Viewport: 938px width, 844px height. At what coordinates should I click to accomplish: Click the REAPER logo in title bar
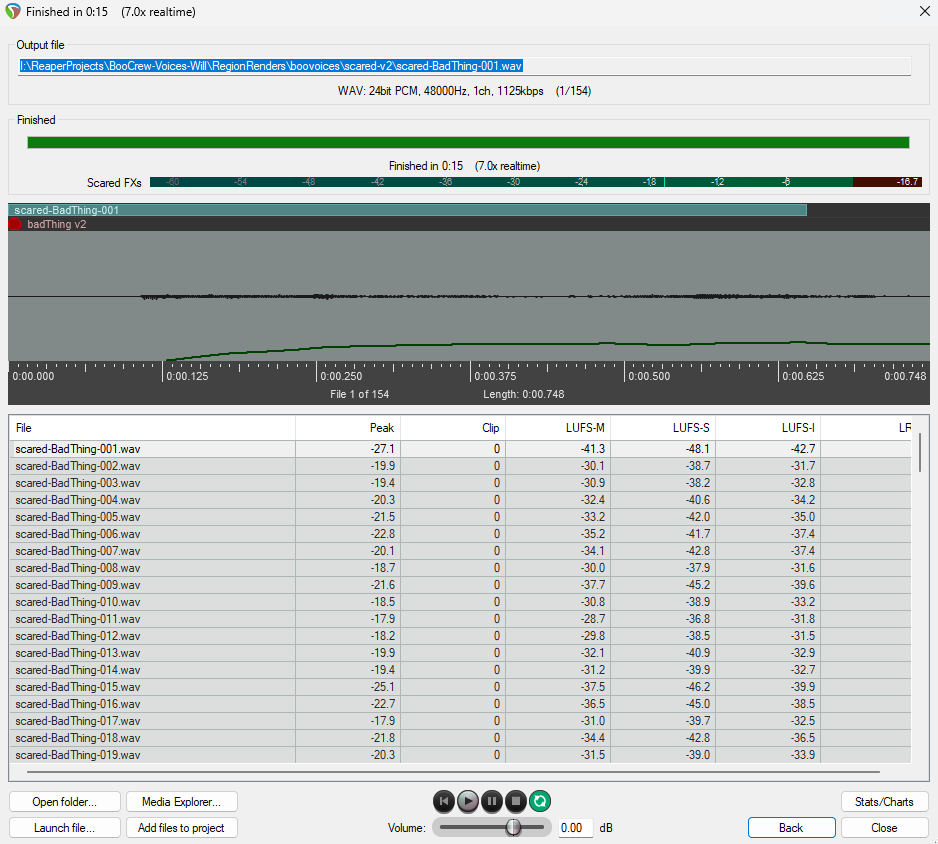point(13,11)
